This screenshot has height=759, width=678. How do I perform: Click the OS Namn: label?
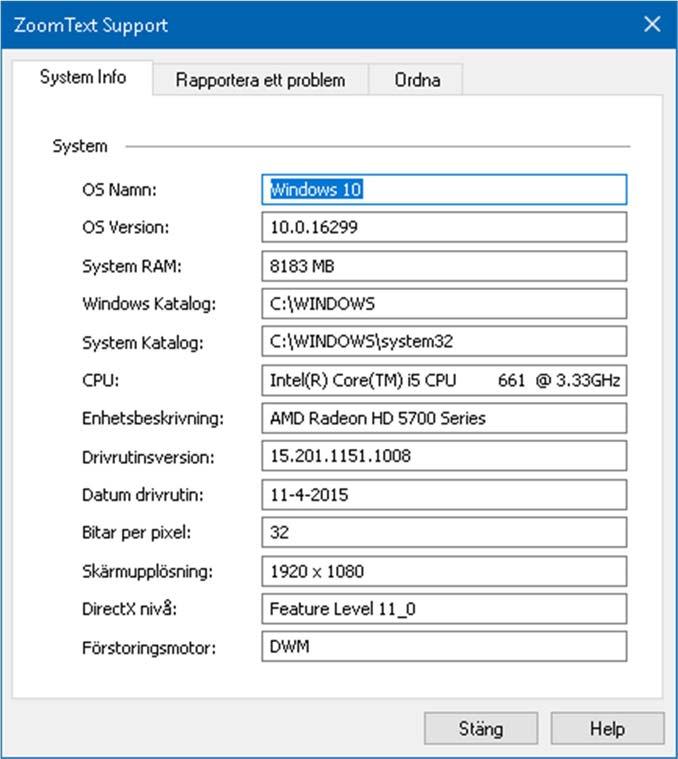tap(119, 190)
